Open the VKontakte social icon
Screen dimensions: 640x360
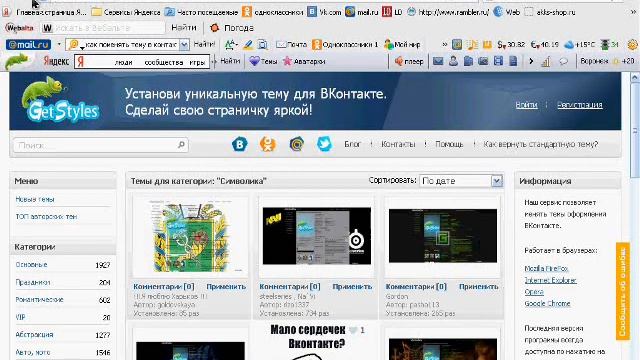(240, 144)
